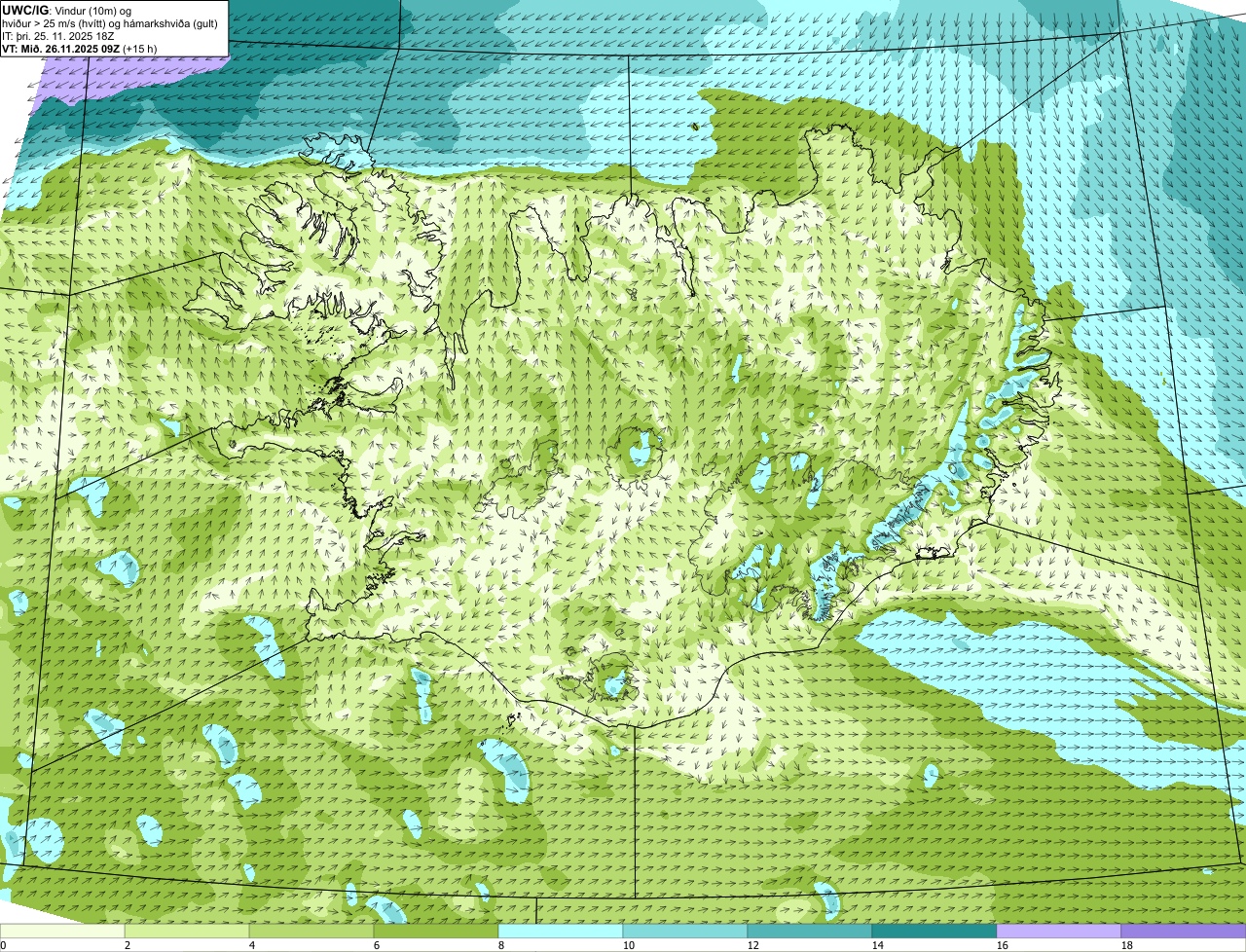Click the legend scale label "6"

pos(377,945)
